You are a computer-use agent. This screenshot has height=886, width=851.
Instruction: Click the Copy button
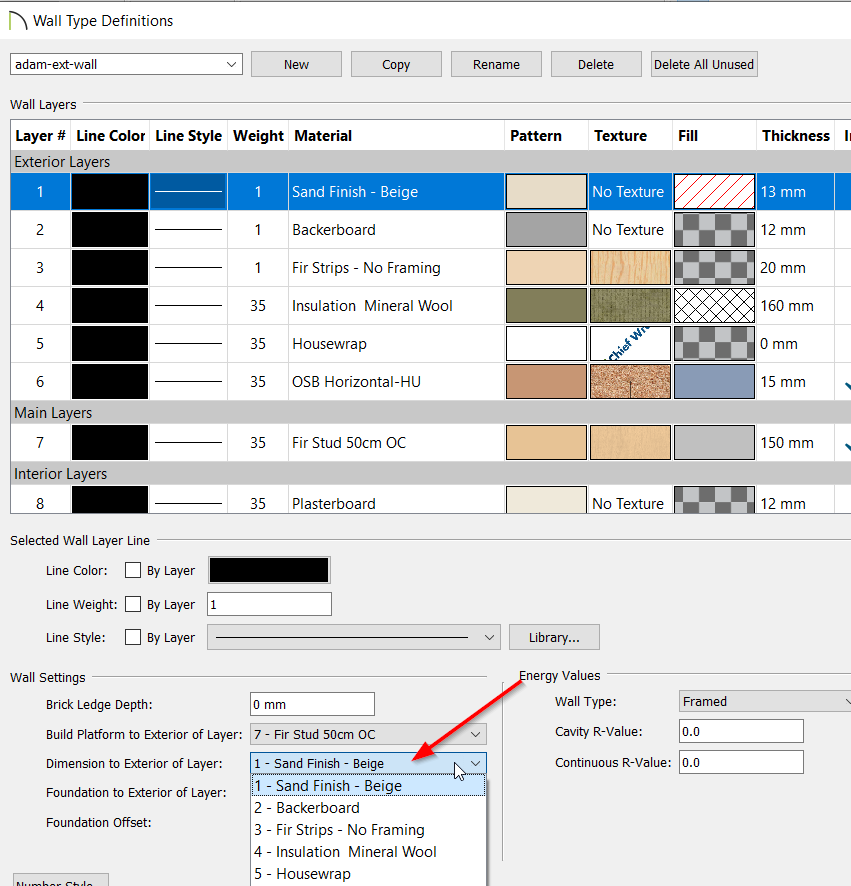click(396, 64)
